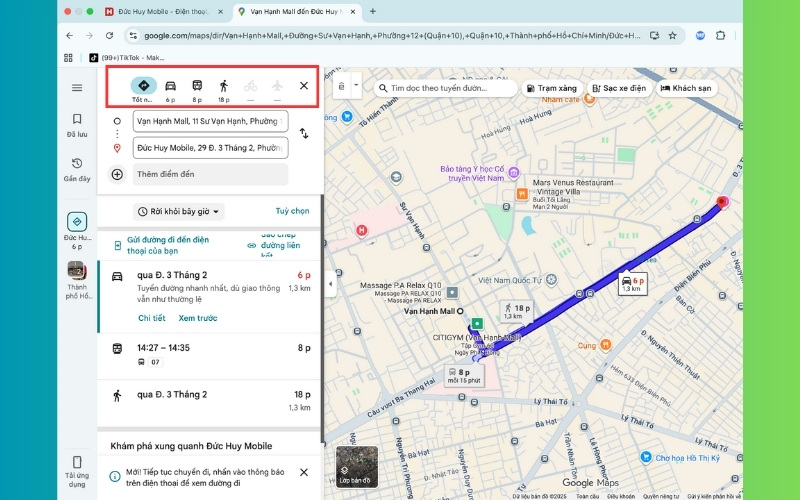Click Bảo tàng Y học Cổ truyền marker
Image resolution: width=800 pixels, height=500 pixels.
coord(514,173)
